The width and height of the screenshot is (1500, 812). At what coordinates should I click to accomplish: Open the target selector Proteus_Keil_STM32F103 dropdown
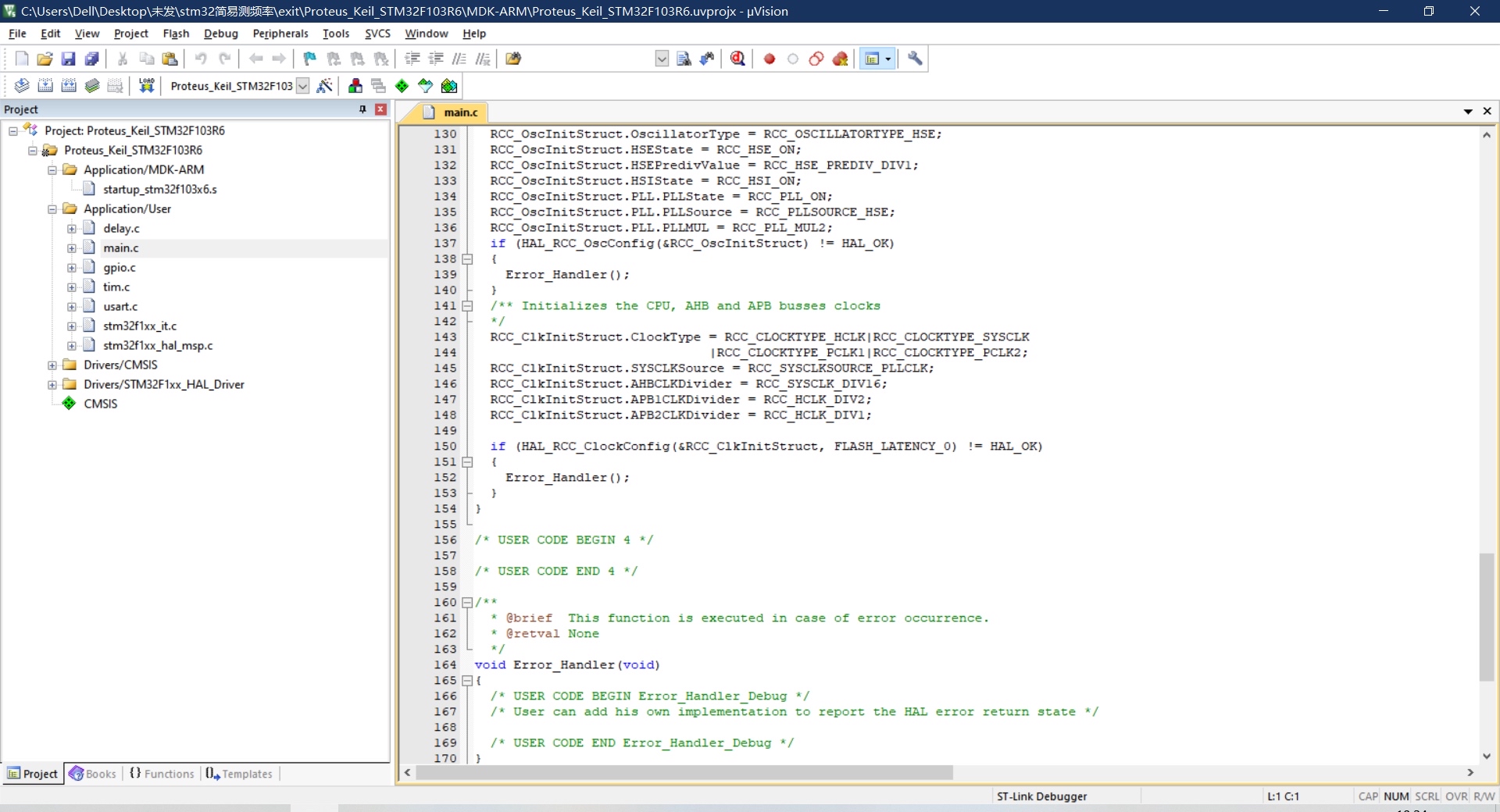tap(303, 86)
